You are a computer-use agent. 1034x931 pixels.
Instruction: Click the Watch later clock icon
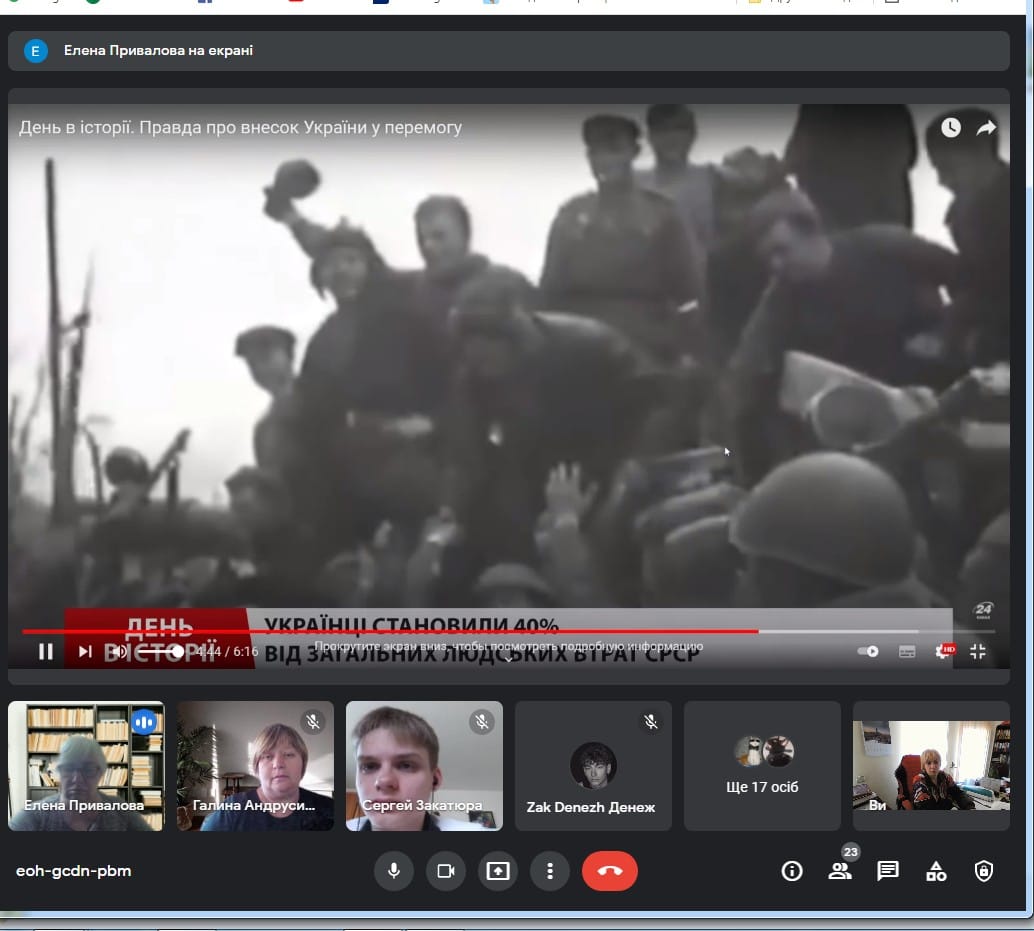[950, 127]
